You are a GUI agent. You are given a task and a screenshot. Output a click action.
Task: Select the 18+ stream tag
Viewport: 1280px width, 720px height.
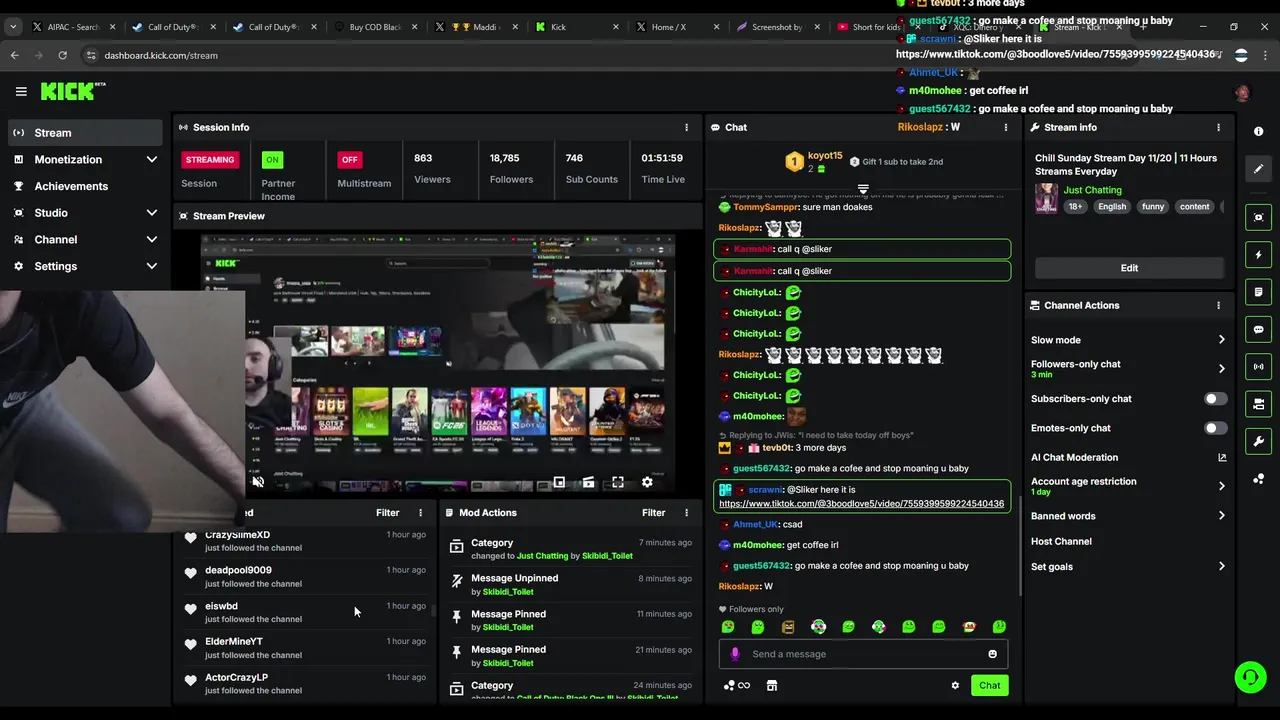[x=1075, y=207]
